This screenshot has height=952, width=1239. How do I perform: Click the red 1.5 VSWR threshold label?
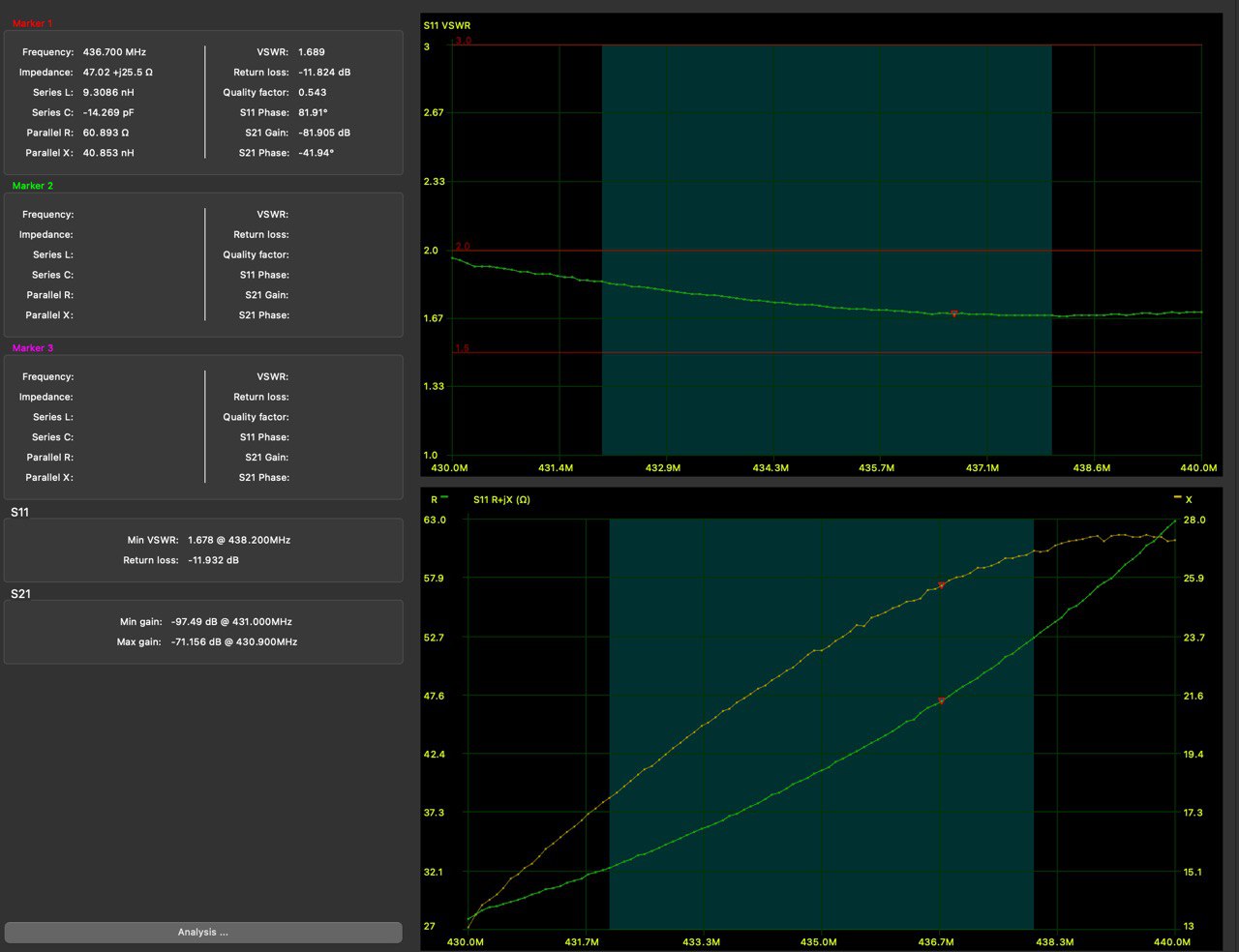463,348
